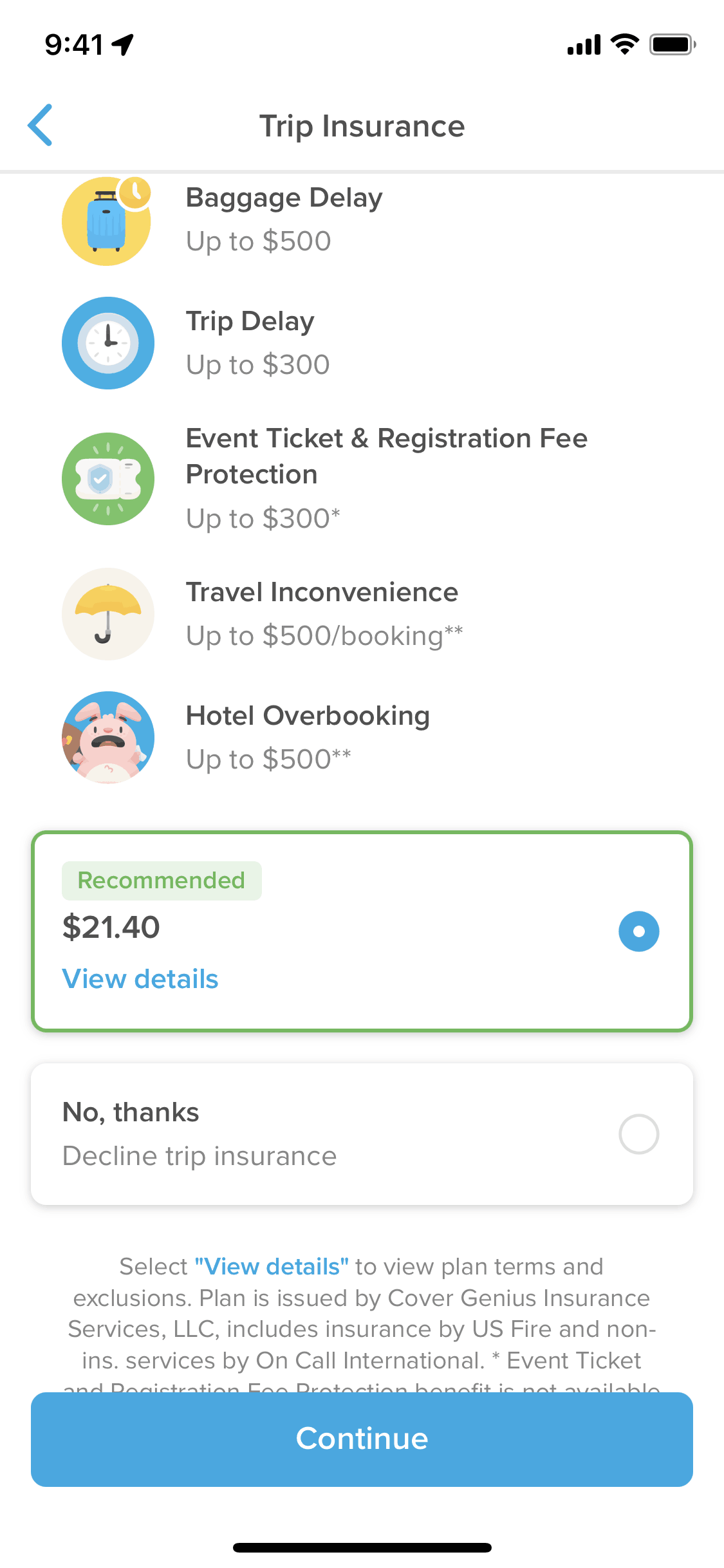Tap the Baggage Delay suitcase icon
This screenshot has width=724, height=1568.
107,221
